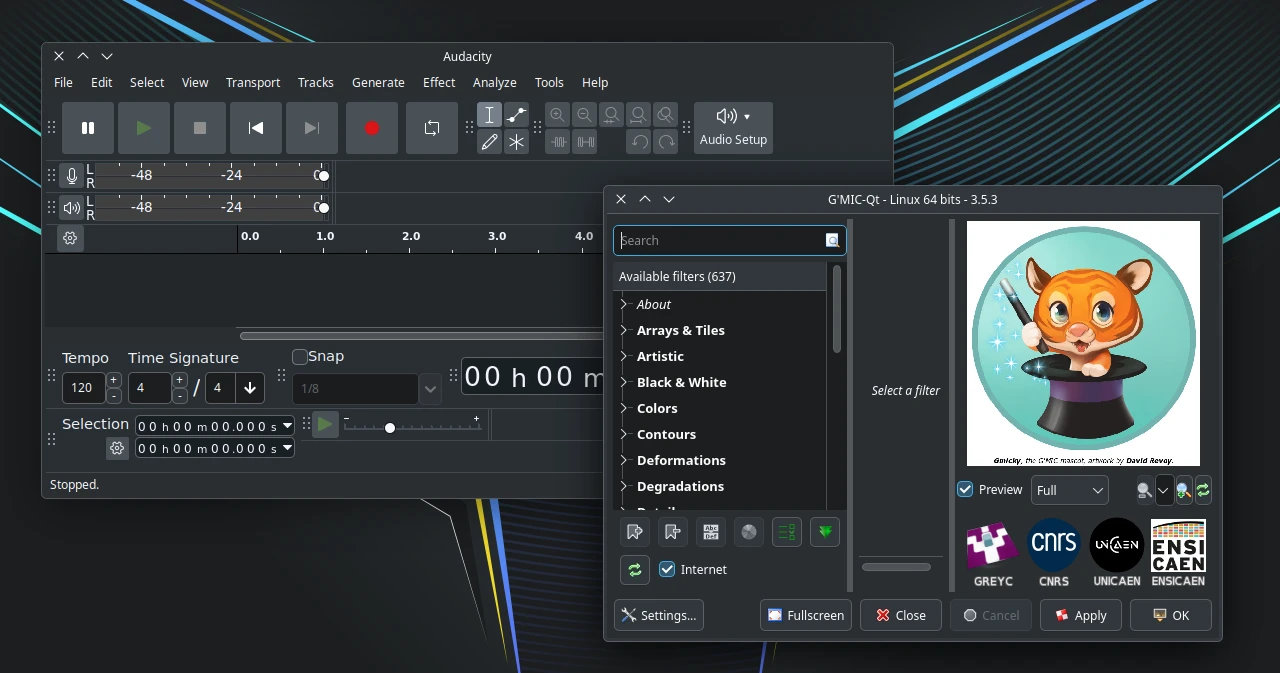Expand the Black & White category
Screen dimensions: 1280x673
click(x=624, y=382)
